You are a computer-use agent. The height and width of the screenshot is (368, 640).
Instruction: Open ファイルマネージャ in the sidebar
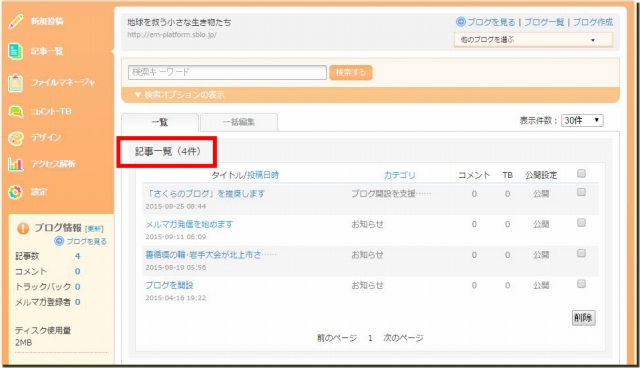pyautogui.click(x=63, y=82)
